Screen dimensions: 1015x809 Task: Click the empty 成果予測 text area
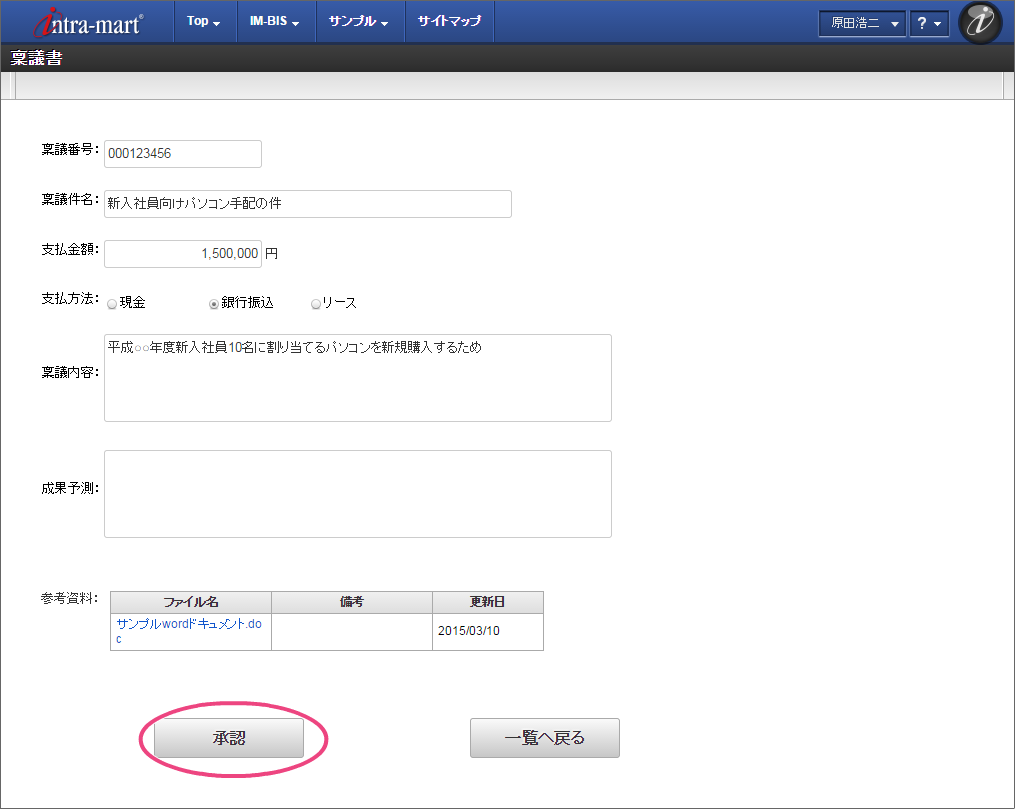pos(357,494)
